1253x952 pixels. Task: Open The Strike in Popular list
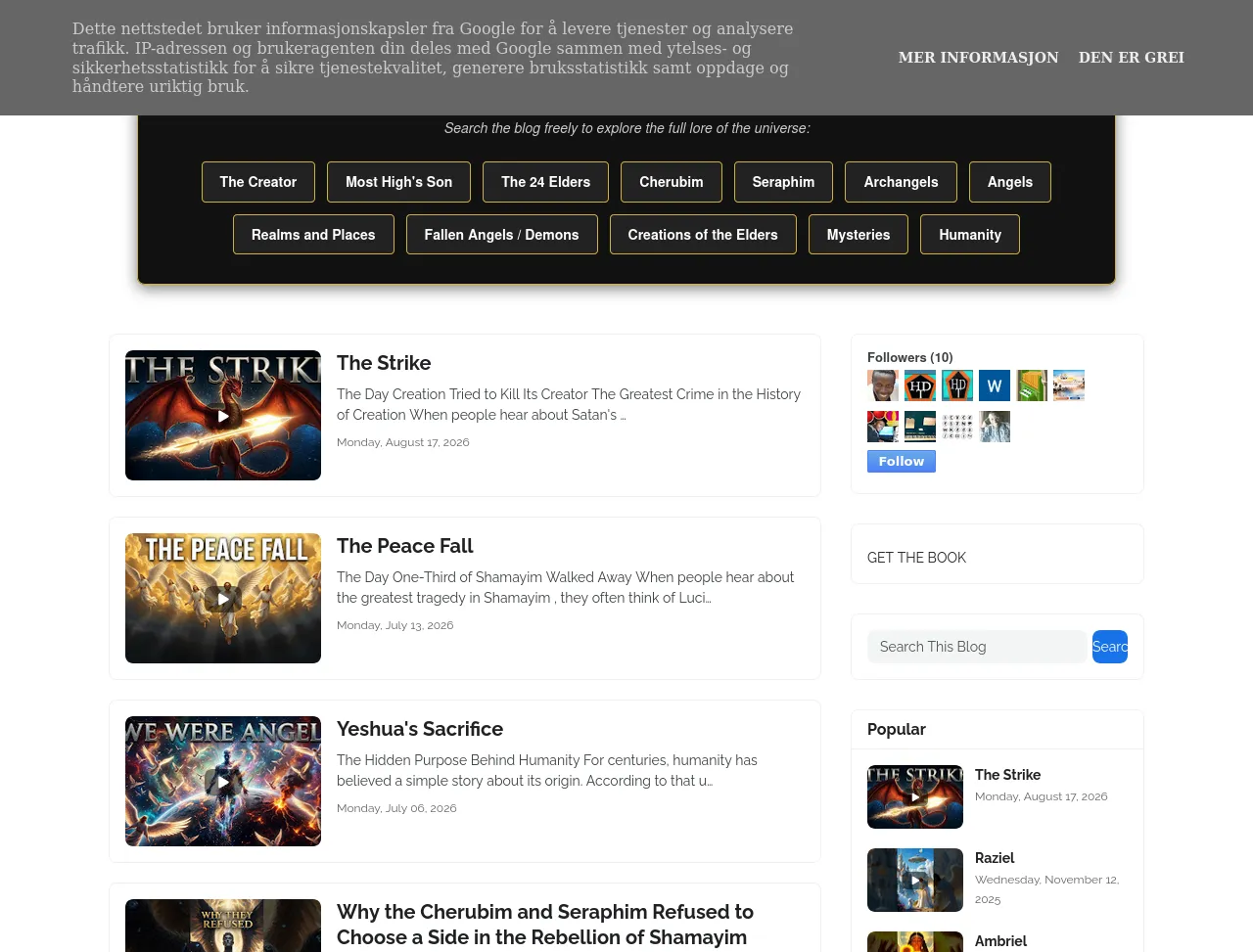[x=1007, y=775]
